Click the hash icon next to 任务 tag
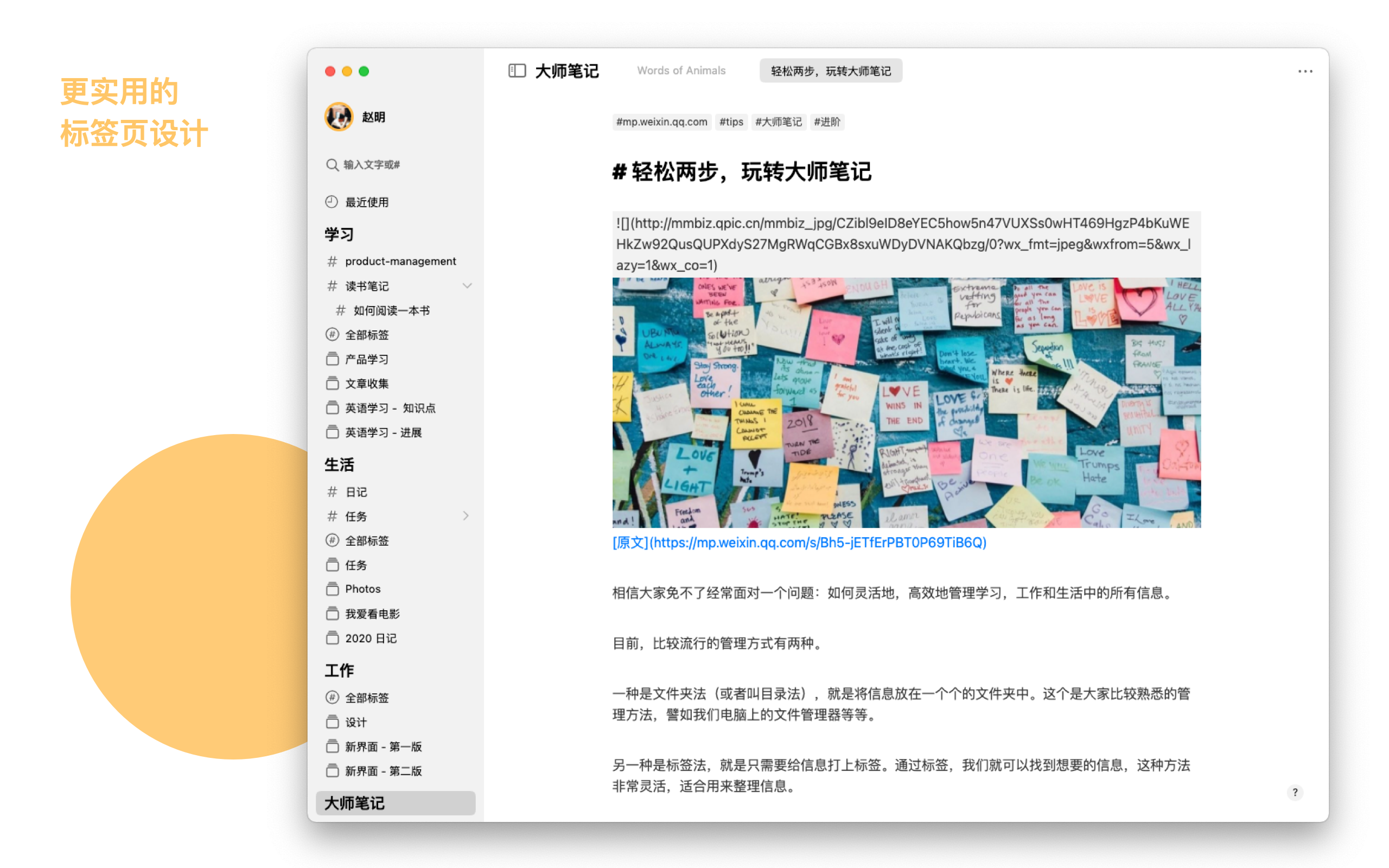This screenshot has height=868, width=1389. tap(332, 516)
